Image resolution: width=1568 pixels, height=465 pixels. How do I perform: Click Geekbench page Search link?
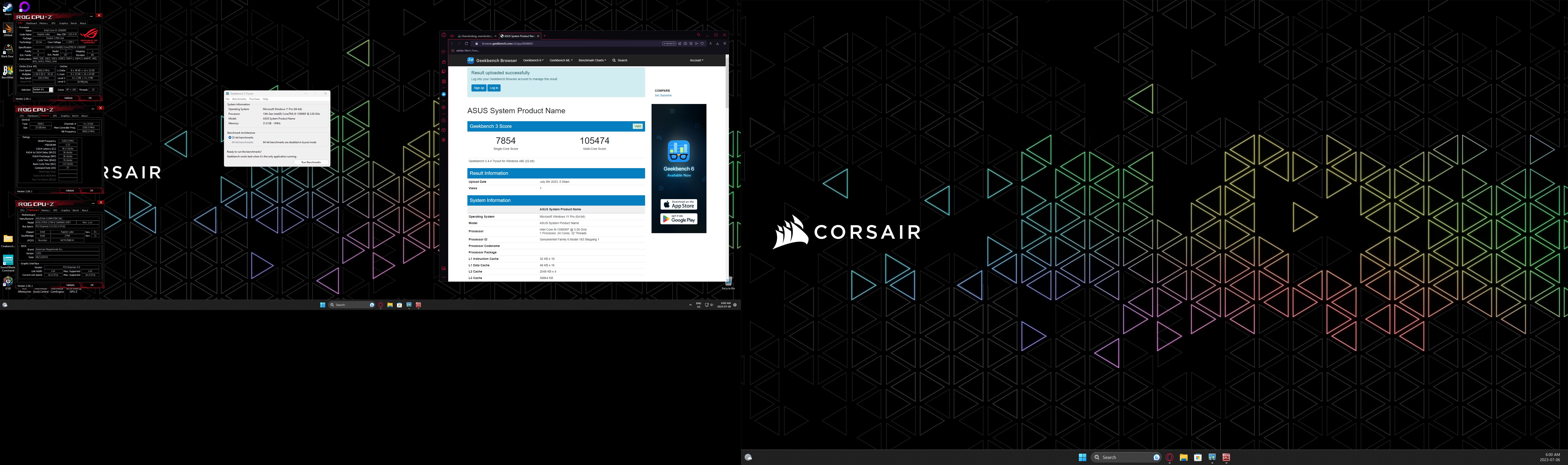pyautogui.click(x=620, y=60)
